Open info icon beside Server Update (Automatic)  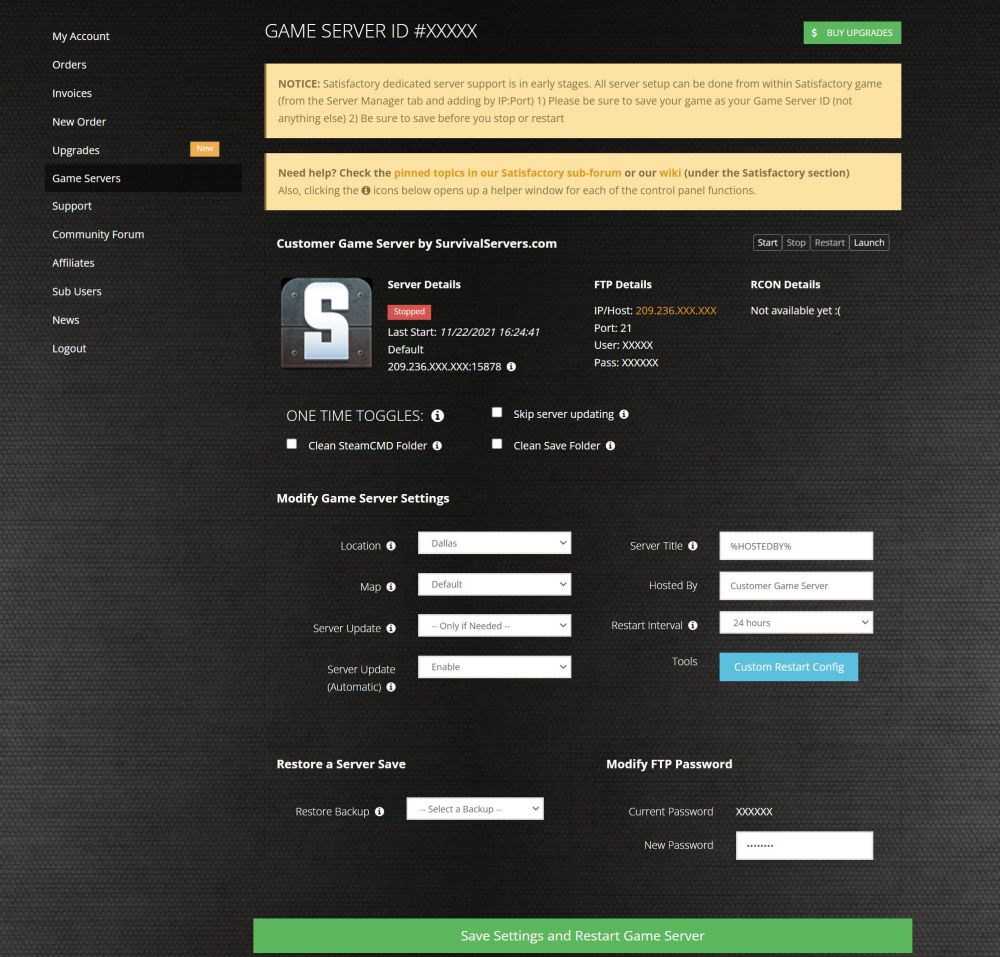click(391, 687)
